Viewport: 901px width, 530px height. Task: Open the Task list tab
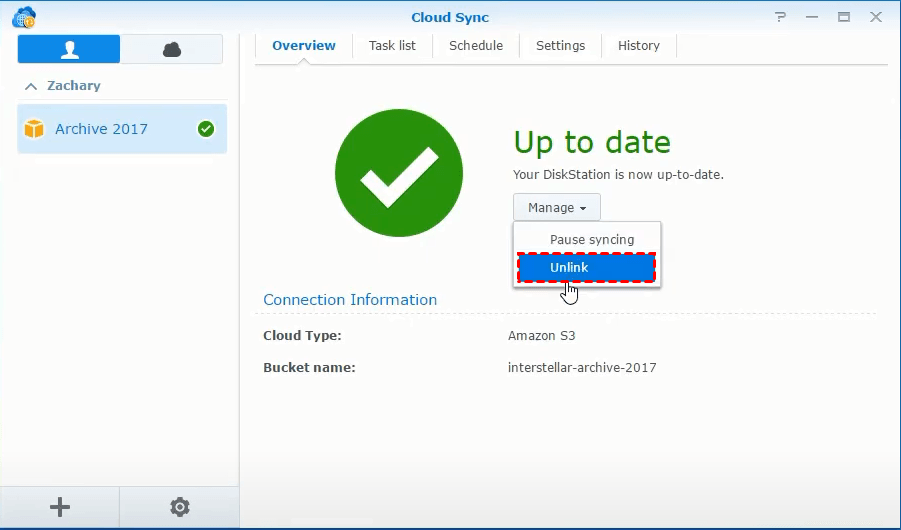(x=392, y=45)
